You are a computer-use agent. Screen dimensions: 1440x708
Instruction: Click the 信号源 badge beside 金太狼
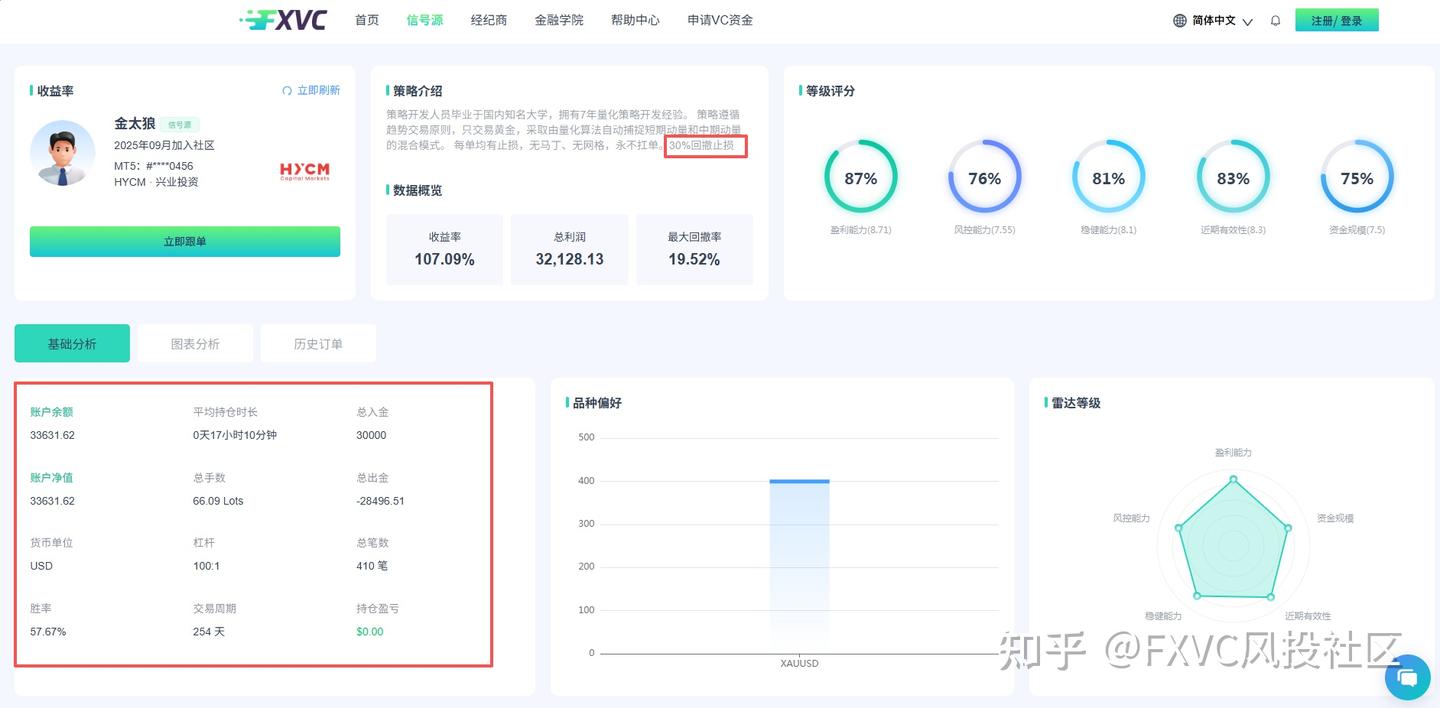point(179,124)
